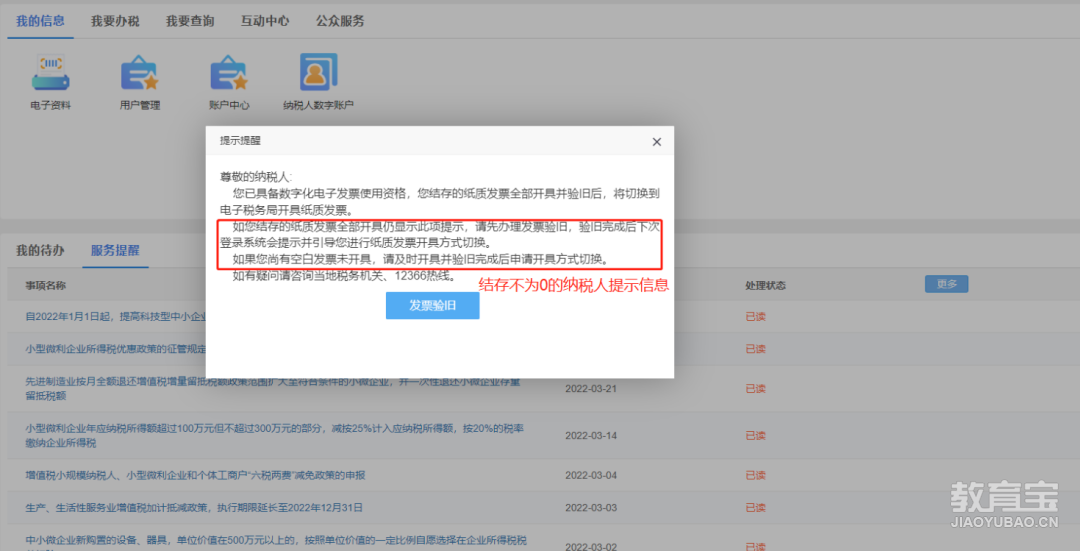This screenshot has height=551, width=1080.
Task: Click the date 2022-03-04
Action: [x=591, y=475]
